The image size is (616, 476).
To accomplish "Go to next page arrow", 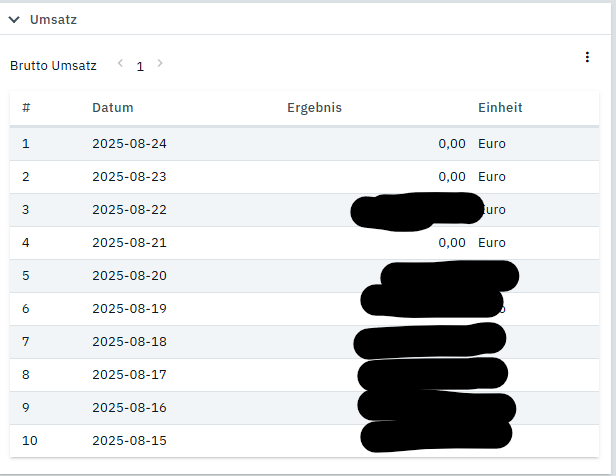I will (160, 63).
